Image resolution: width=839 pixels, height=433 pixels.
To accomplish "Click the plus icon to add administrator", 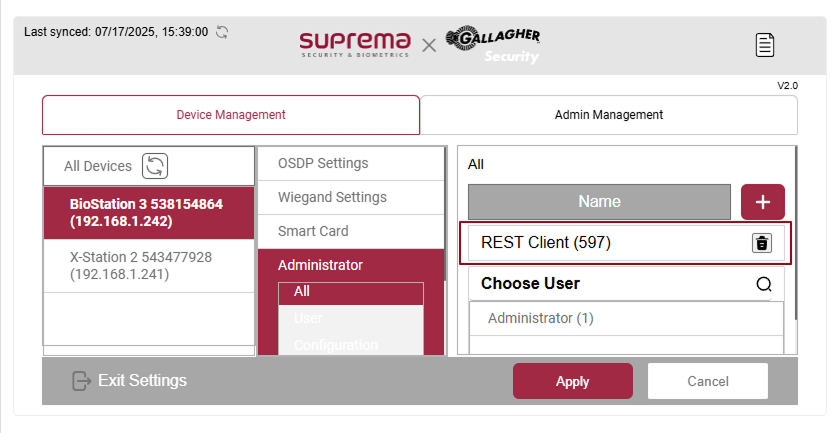I will click(762, 202).
